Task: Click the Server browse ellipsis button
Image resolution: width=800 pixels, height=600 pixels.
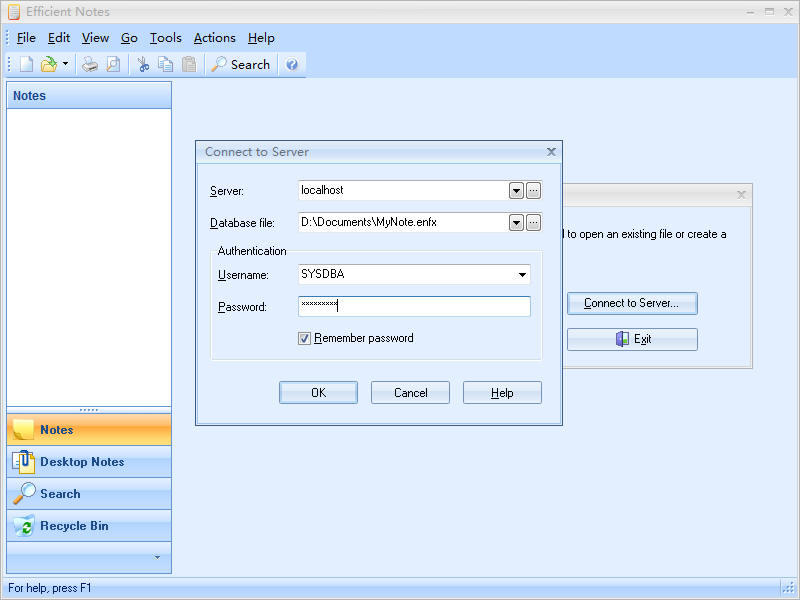Action: coord(533,191)
